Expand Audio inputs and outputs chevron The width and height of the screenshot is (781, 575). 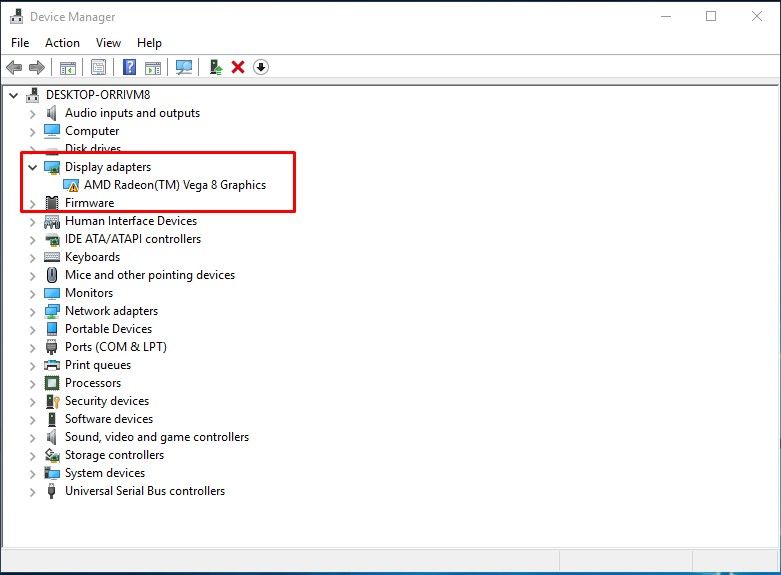click(32, 114)
